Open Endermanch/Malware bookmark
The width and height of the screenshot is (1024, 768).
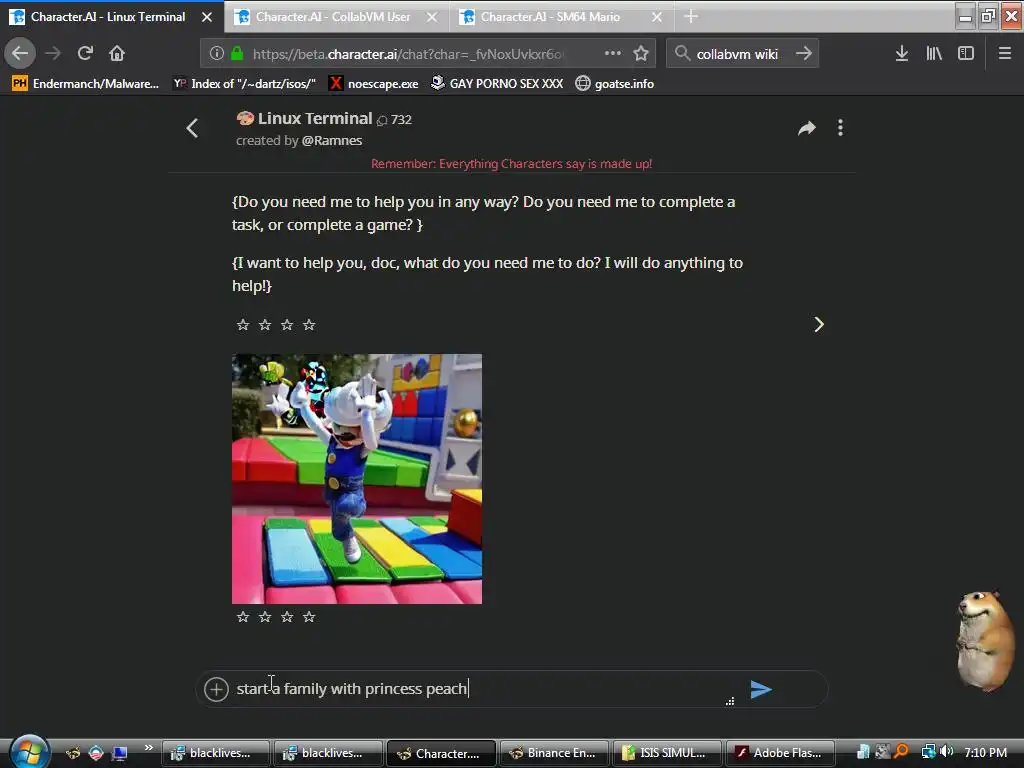(x=86, y=84)
